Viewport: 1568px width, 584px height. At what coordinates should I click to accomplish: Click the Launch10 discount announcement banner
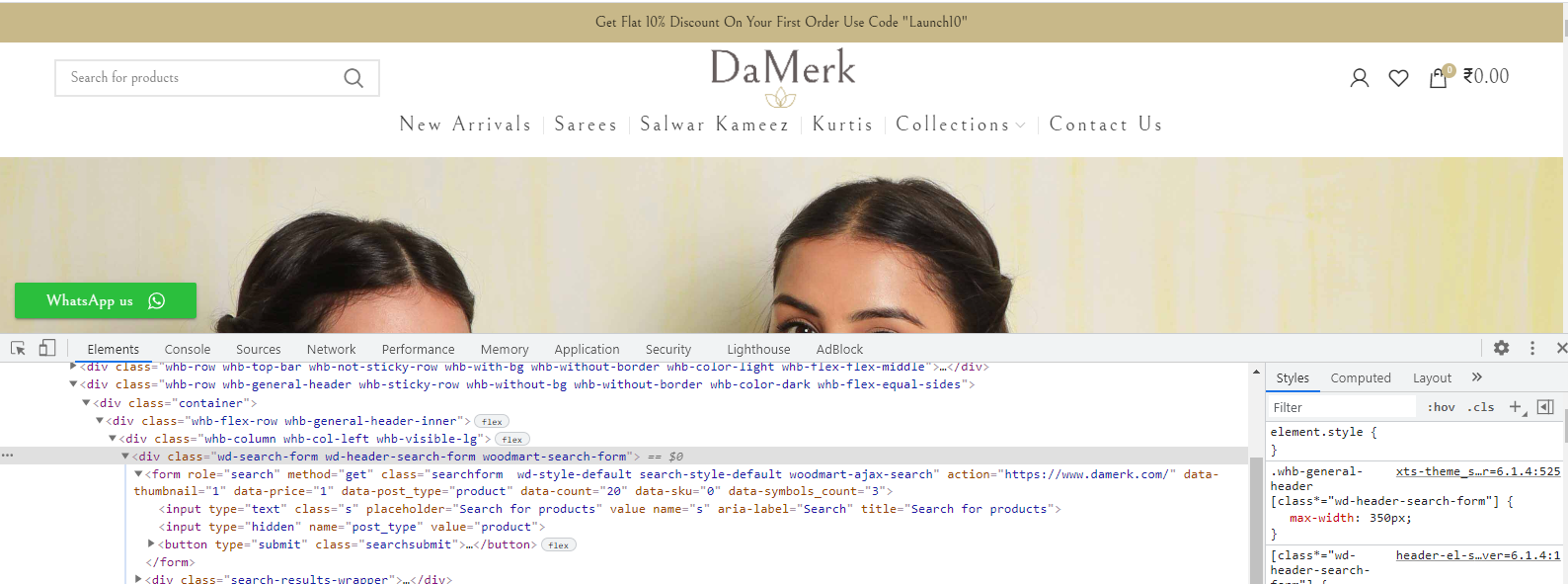point(781,22)
